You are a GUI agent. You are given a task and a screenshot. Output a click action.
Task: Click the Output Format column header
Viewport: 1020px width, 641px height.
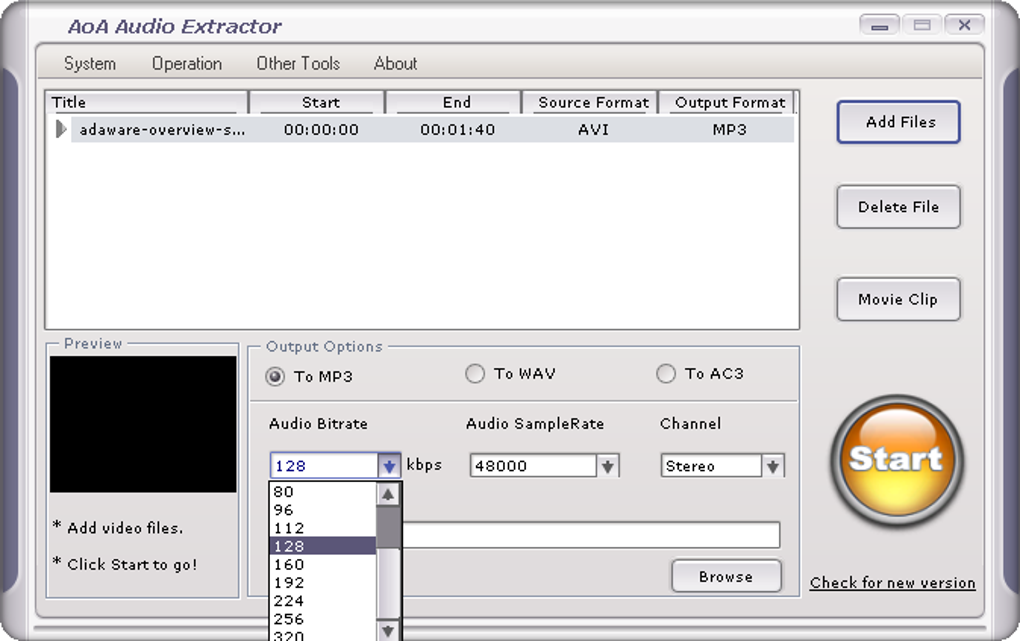pyautogui.click(x=729, y=102)
